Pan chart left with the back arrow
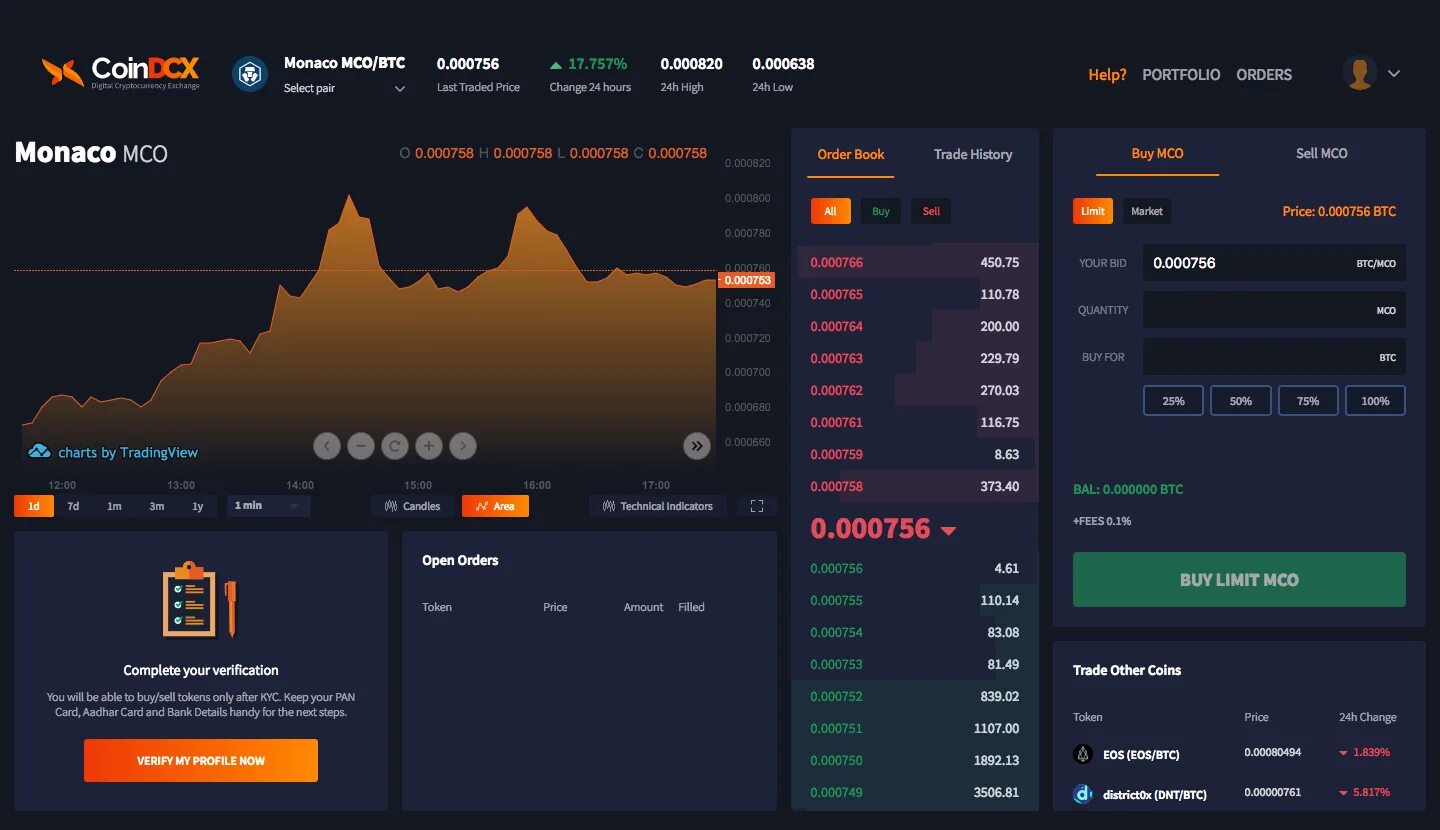Screen dimensions: 1440x830 (327, 446)
